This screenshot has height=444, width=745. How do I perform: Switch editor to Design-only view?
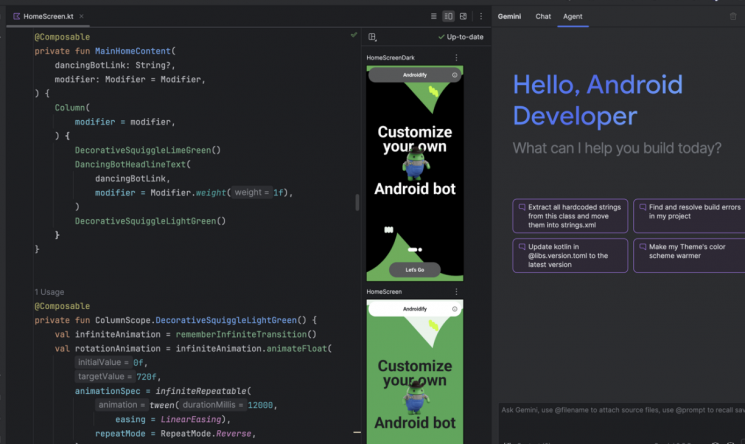tap(463, 16)
